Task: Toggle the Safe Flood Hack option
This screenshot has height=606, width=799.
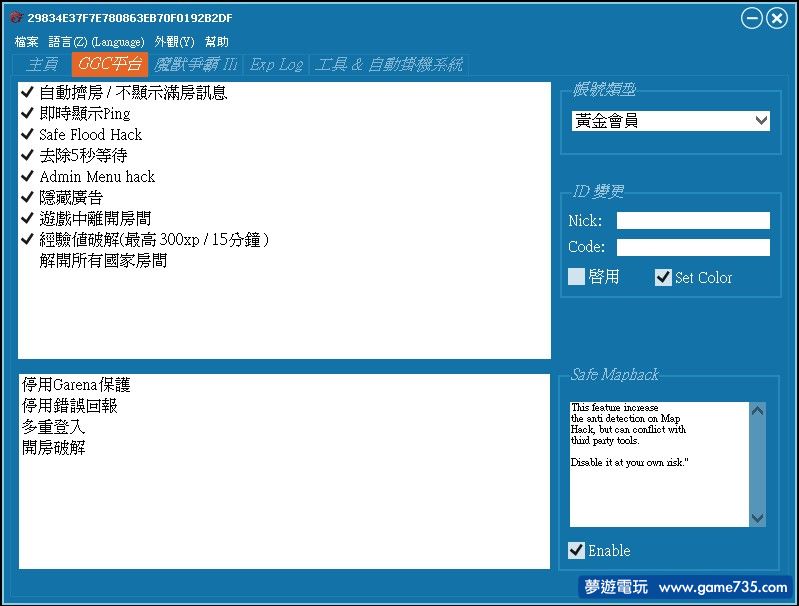Action: coord(28,134)
